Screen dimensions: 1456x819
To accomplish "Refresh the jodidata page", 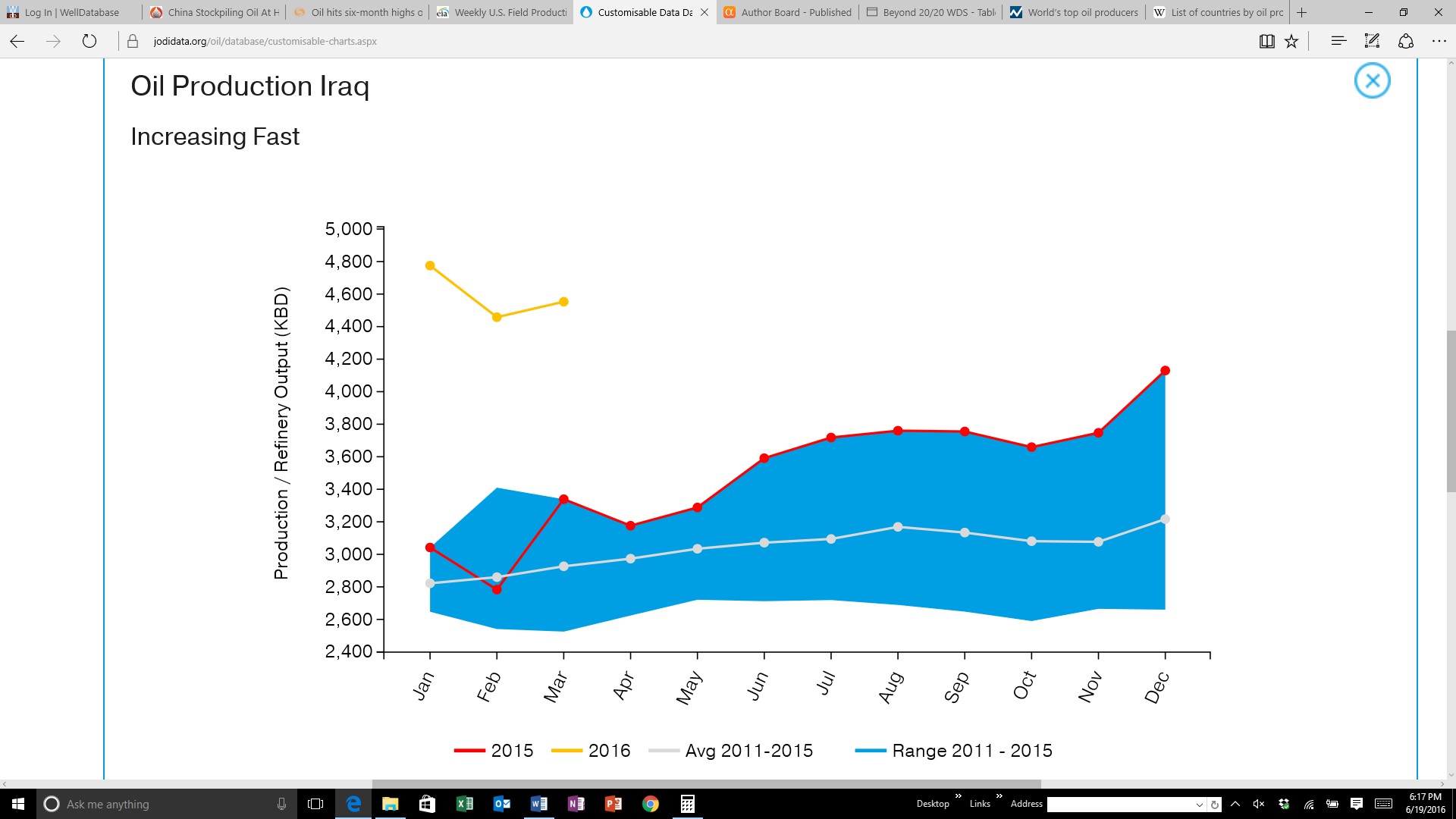I will [89, 41].
